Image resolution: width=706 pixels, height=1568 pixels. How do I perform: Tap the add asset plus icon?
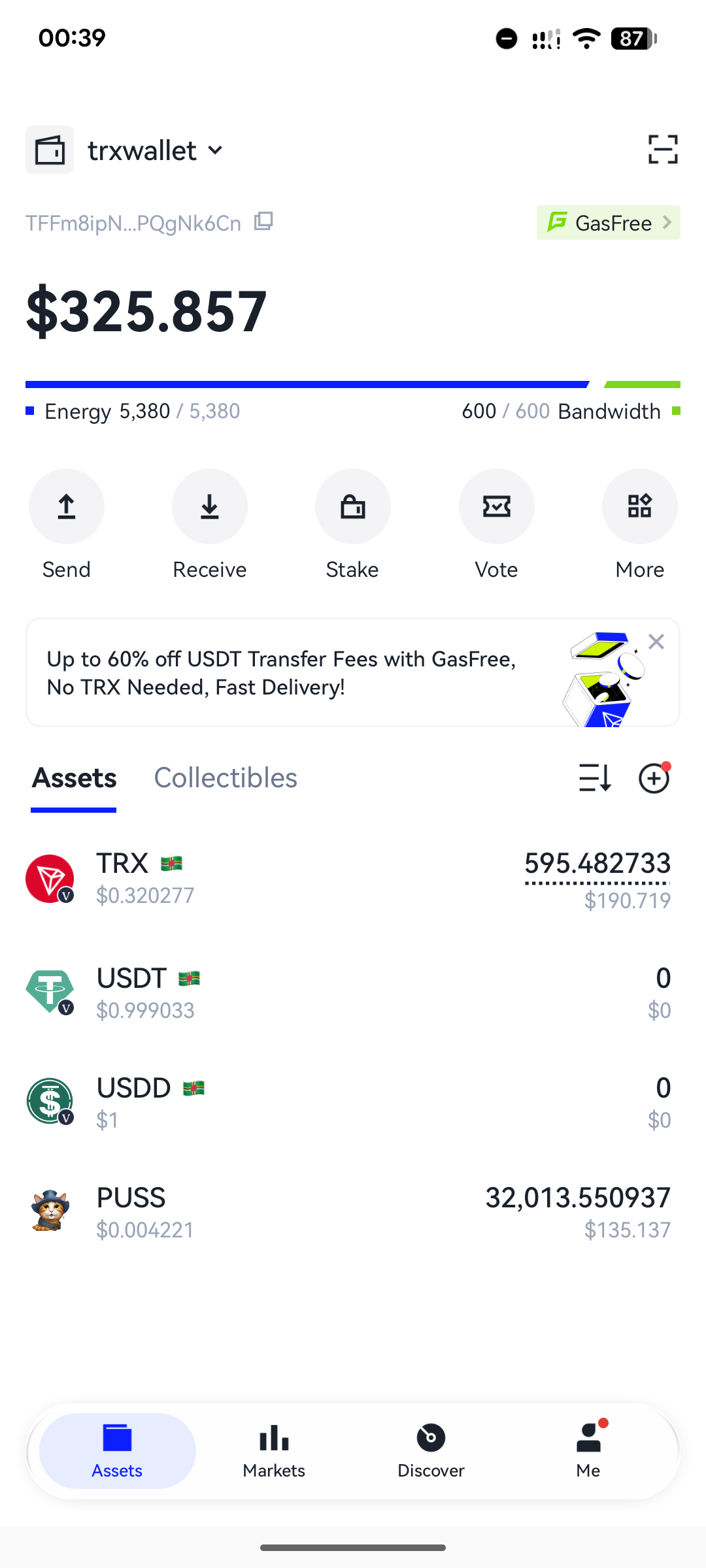tap(654, 777)
